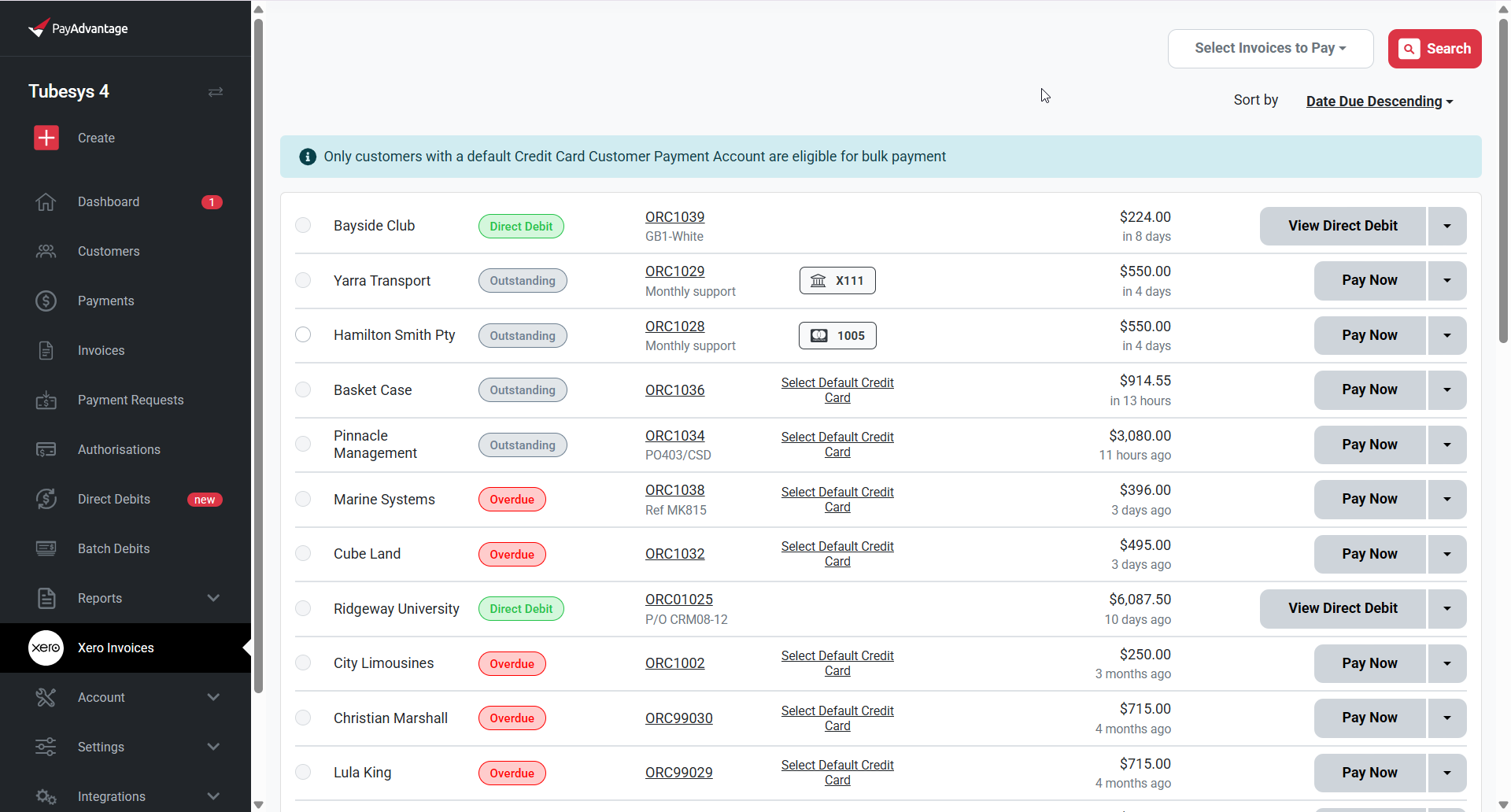The width and height of the screenshot is (1511, 812).
Task: Open the Marine Systems Pay Now arrow menu
Action: click(1447, 499)
